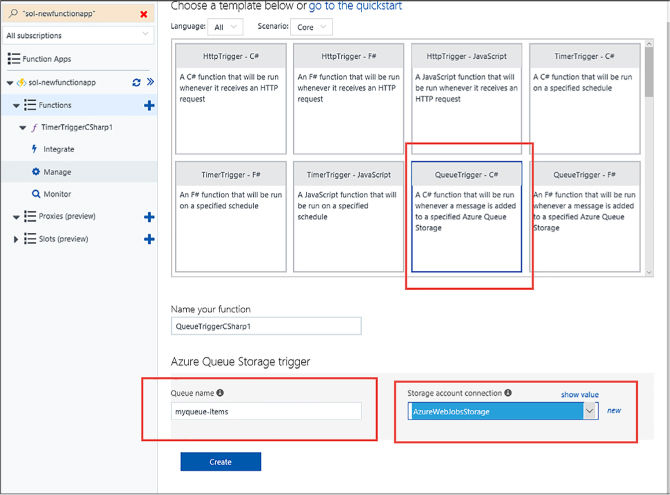Click the show value link
The height and width of the screenshot is (495, 670).
(580, 395)
